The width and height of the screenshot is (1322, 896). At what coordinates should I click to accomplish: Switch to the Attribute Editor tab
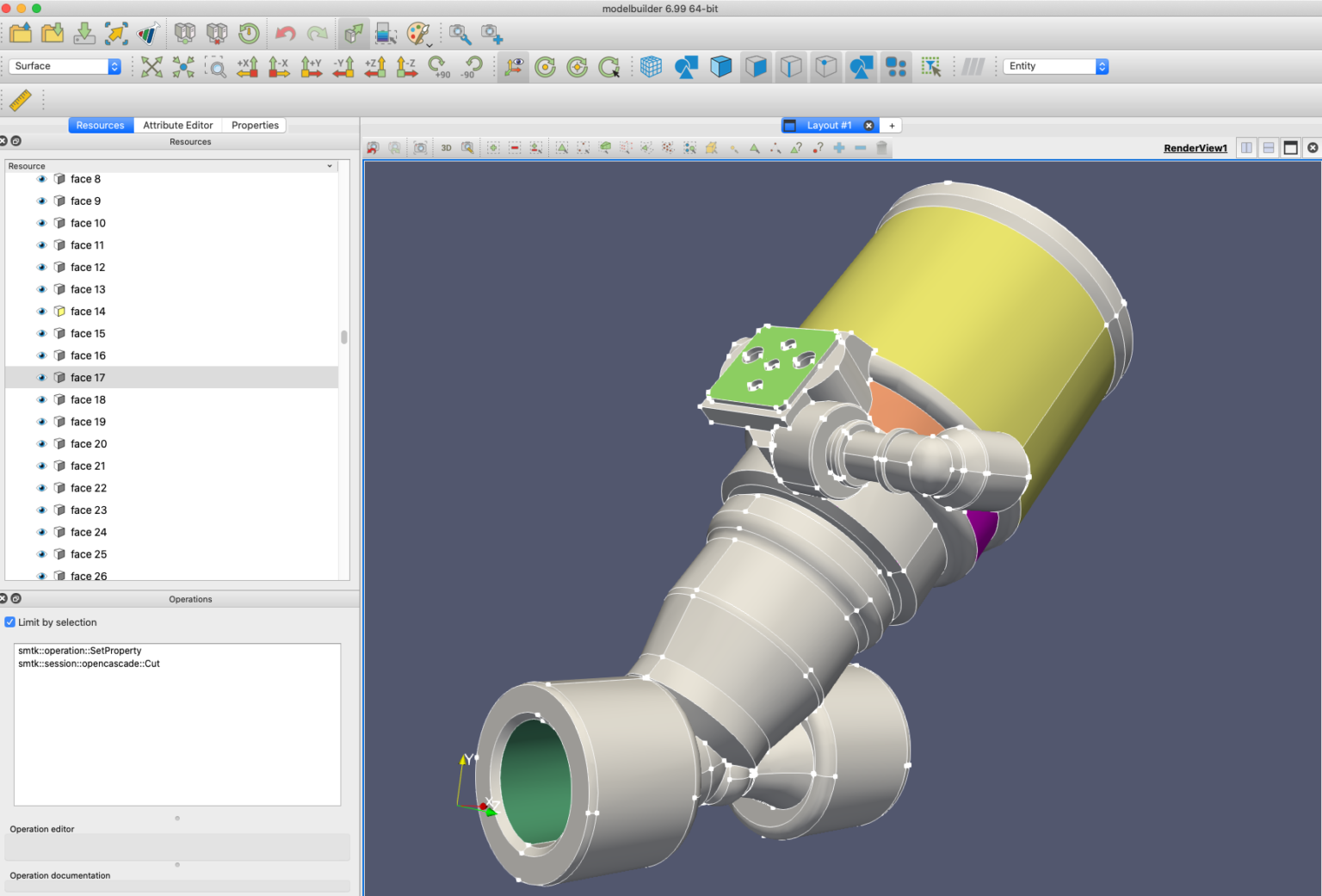pyautogui.click(x=177, y=125)
